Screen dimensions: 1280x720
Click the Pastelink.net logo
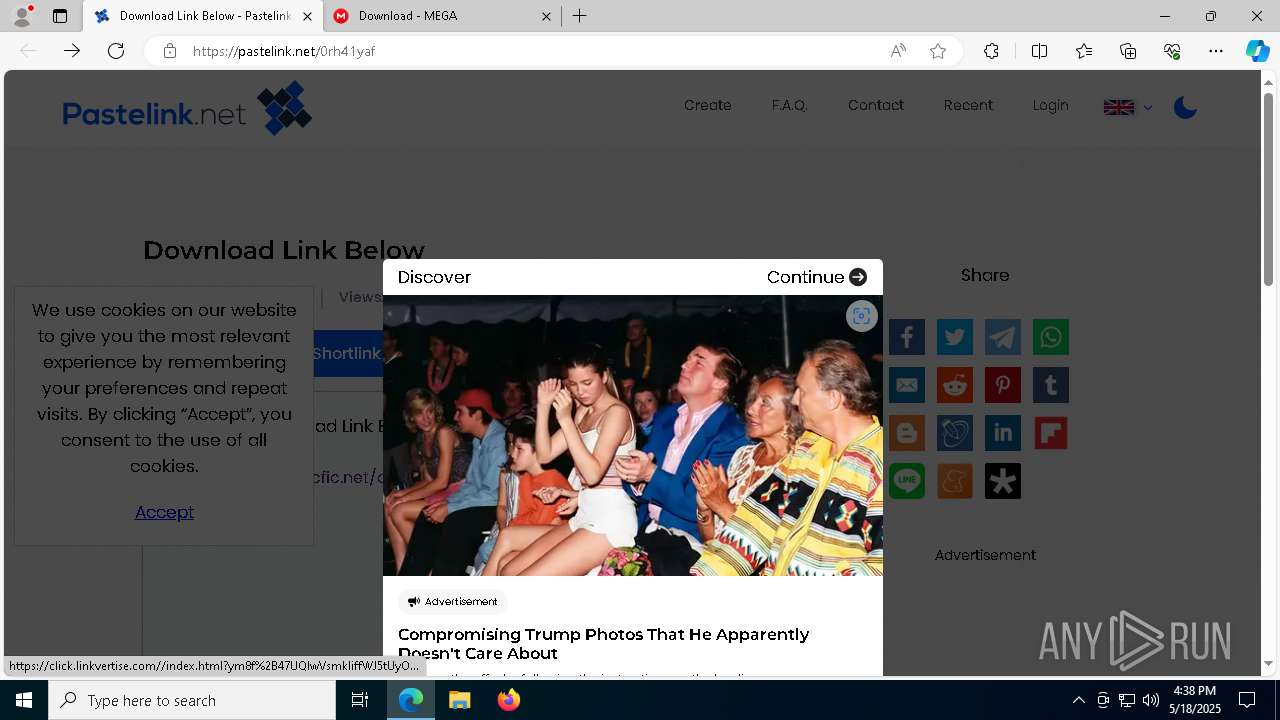point(187,109)
